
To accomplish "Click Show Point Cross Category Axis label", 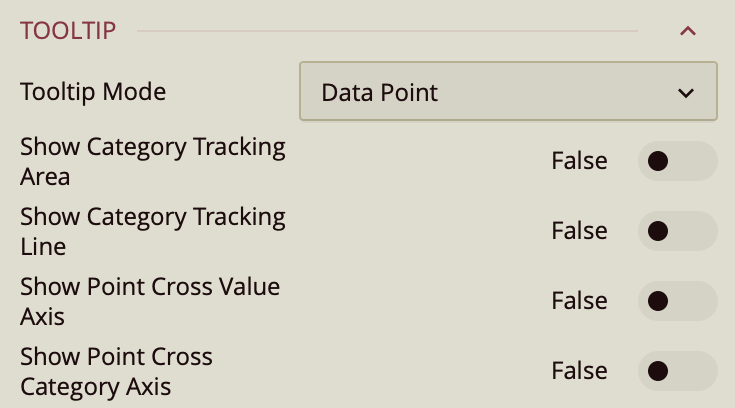I will [x=116, y=371].
